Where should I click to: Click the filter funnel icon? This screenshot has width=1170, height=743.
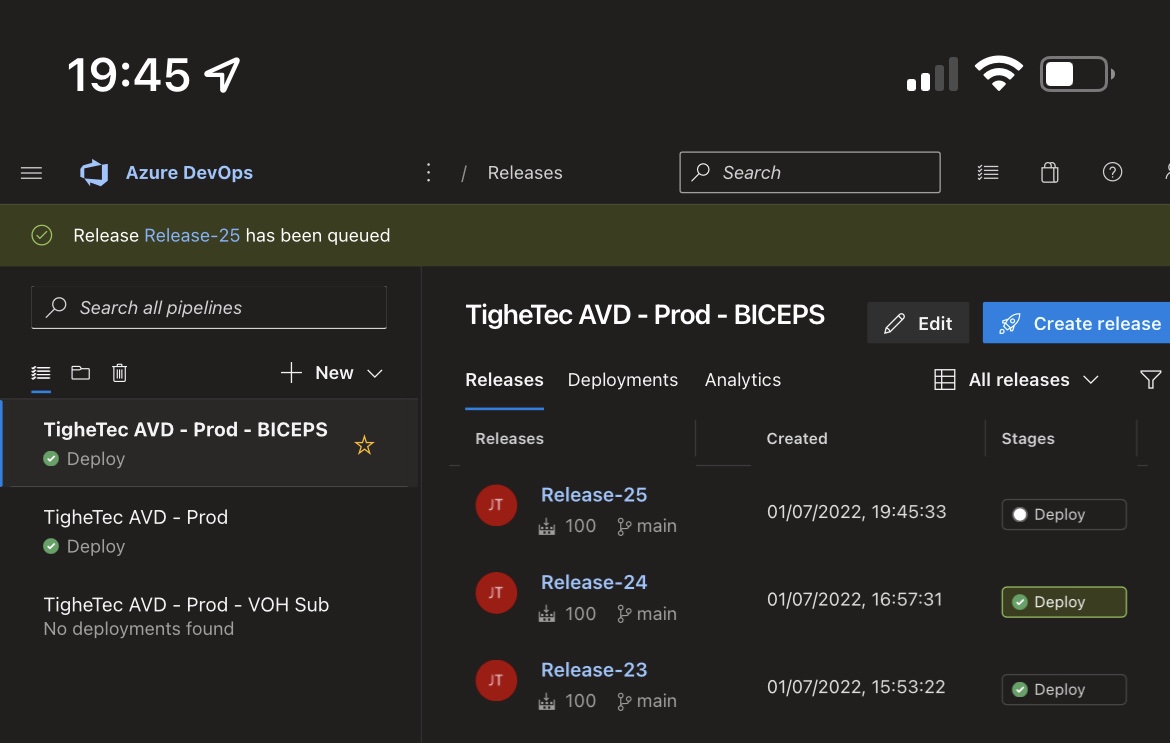coord(1150,380)
